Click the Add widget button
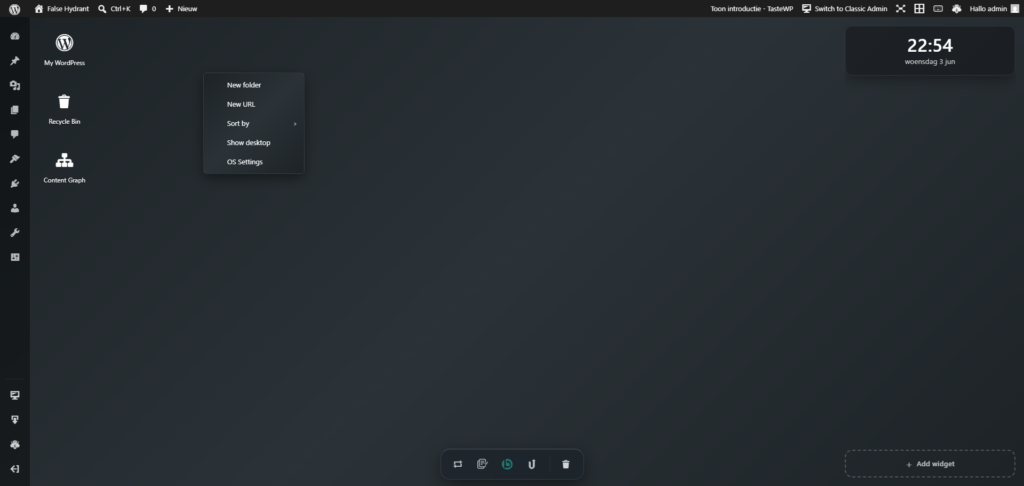 930,464
